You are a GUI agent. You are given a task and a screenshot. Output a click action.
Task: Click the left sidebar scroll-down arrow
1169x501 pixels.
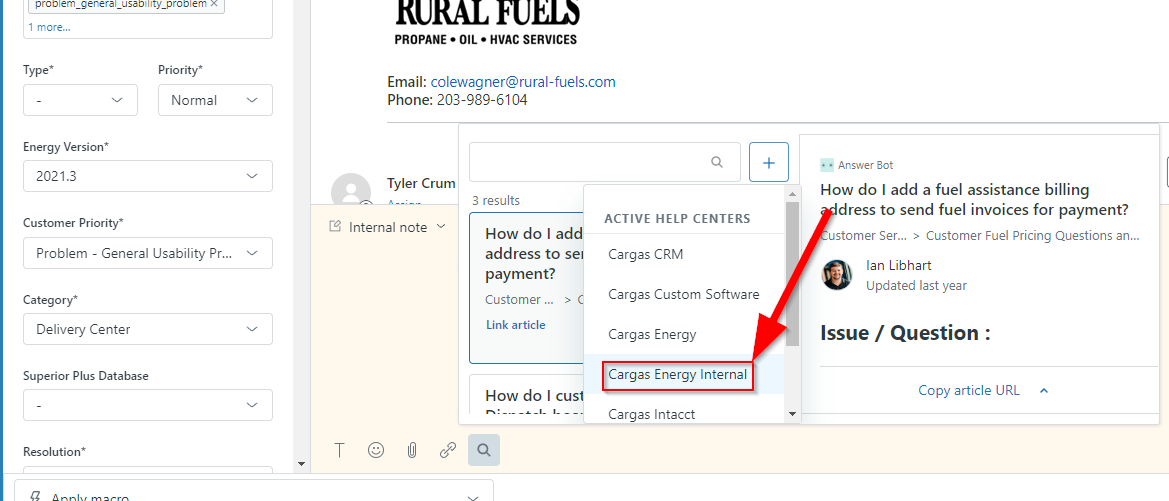pos(301,464)
